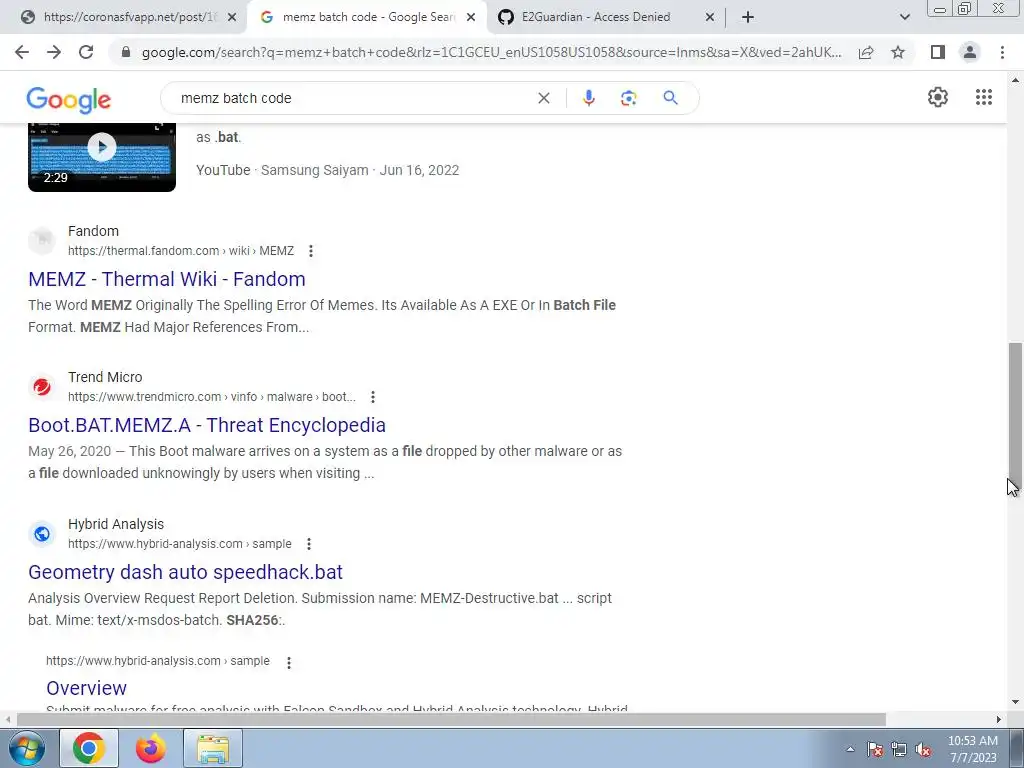Open Geometry dash auto speedhack.bat link
The width and height of the screenshot is (1024, 768).
tap(185, 573)
